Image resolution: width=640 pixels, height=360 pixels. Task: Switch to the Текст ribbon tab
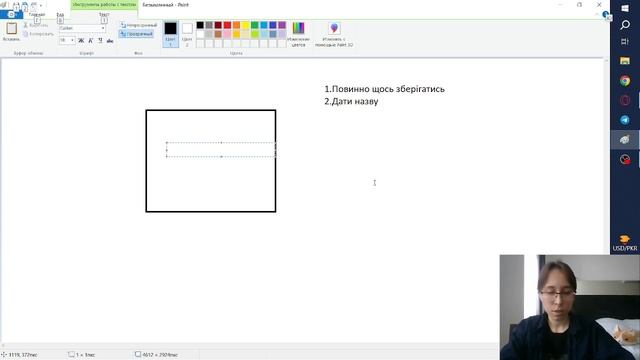pos(104,15)
